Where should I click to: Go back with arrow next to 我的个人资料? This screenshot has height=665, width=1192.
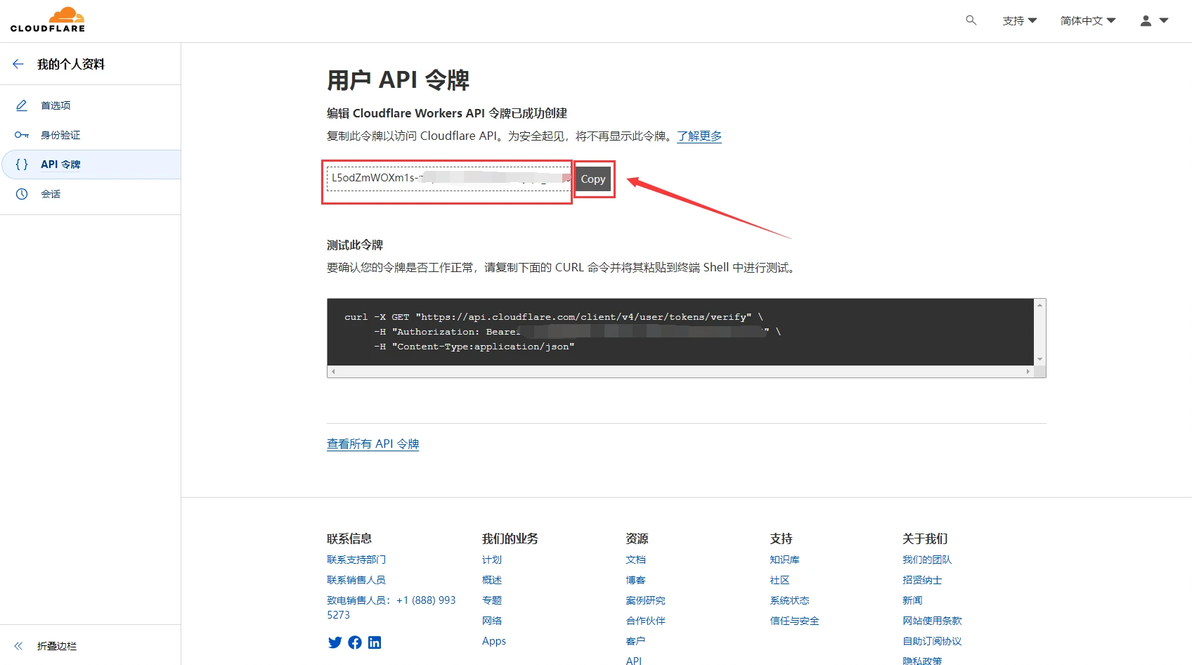pos(18,64)
